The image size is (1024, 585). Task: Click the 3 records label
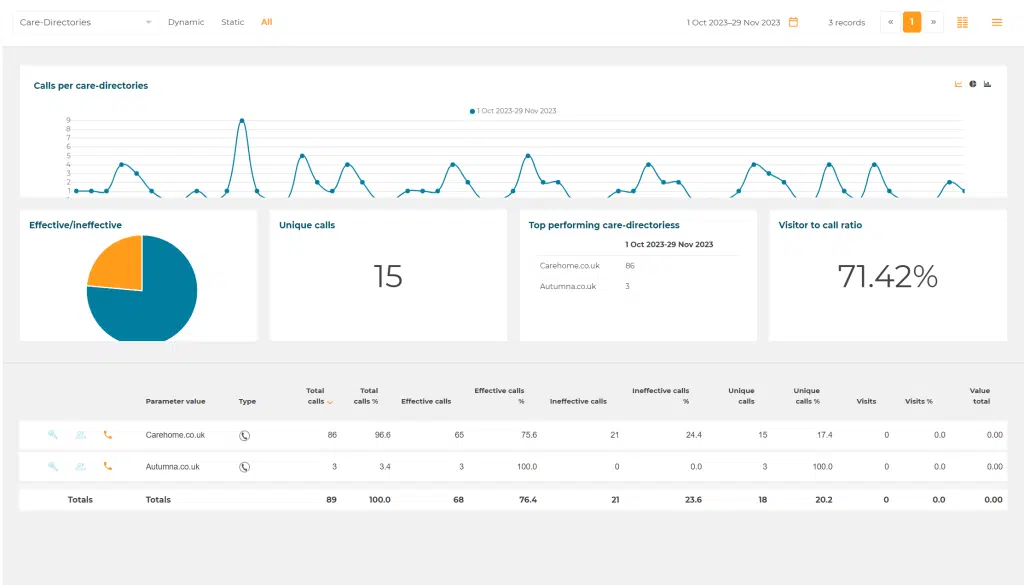pos(846,23)
